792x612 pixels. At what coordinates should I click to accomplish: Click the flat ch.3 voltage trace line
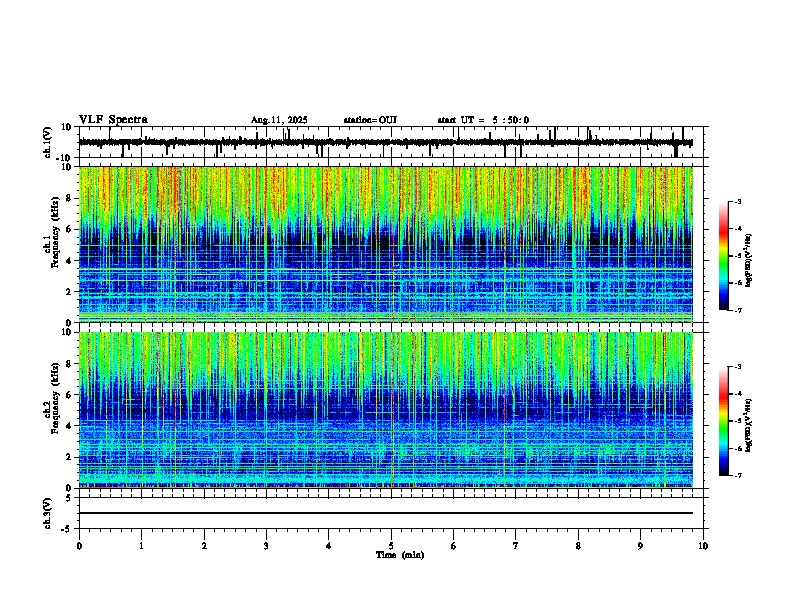click(386, 513)
